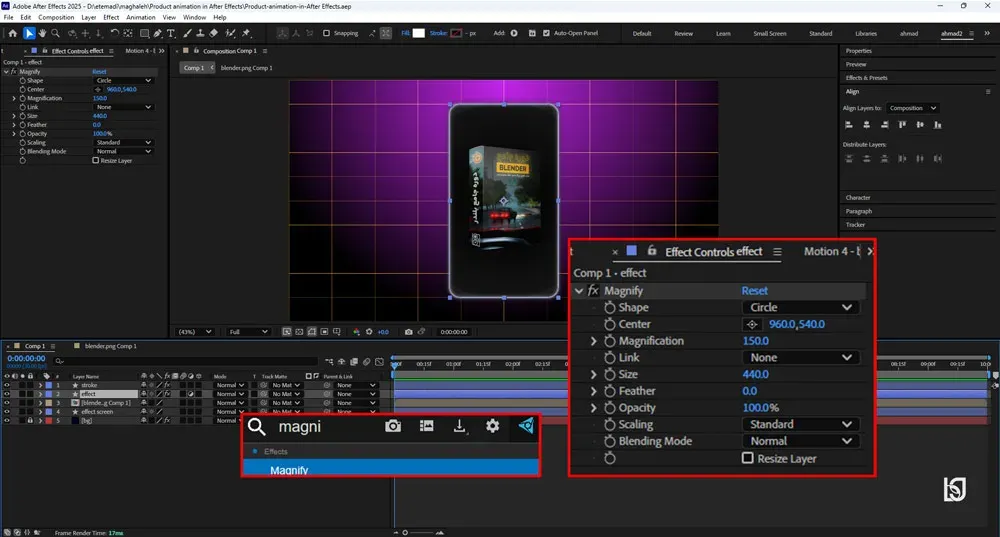Select the Hand tool
Screen dimensions: 1000x537
tap(43, 33)
